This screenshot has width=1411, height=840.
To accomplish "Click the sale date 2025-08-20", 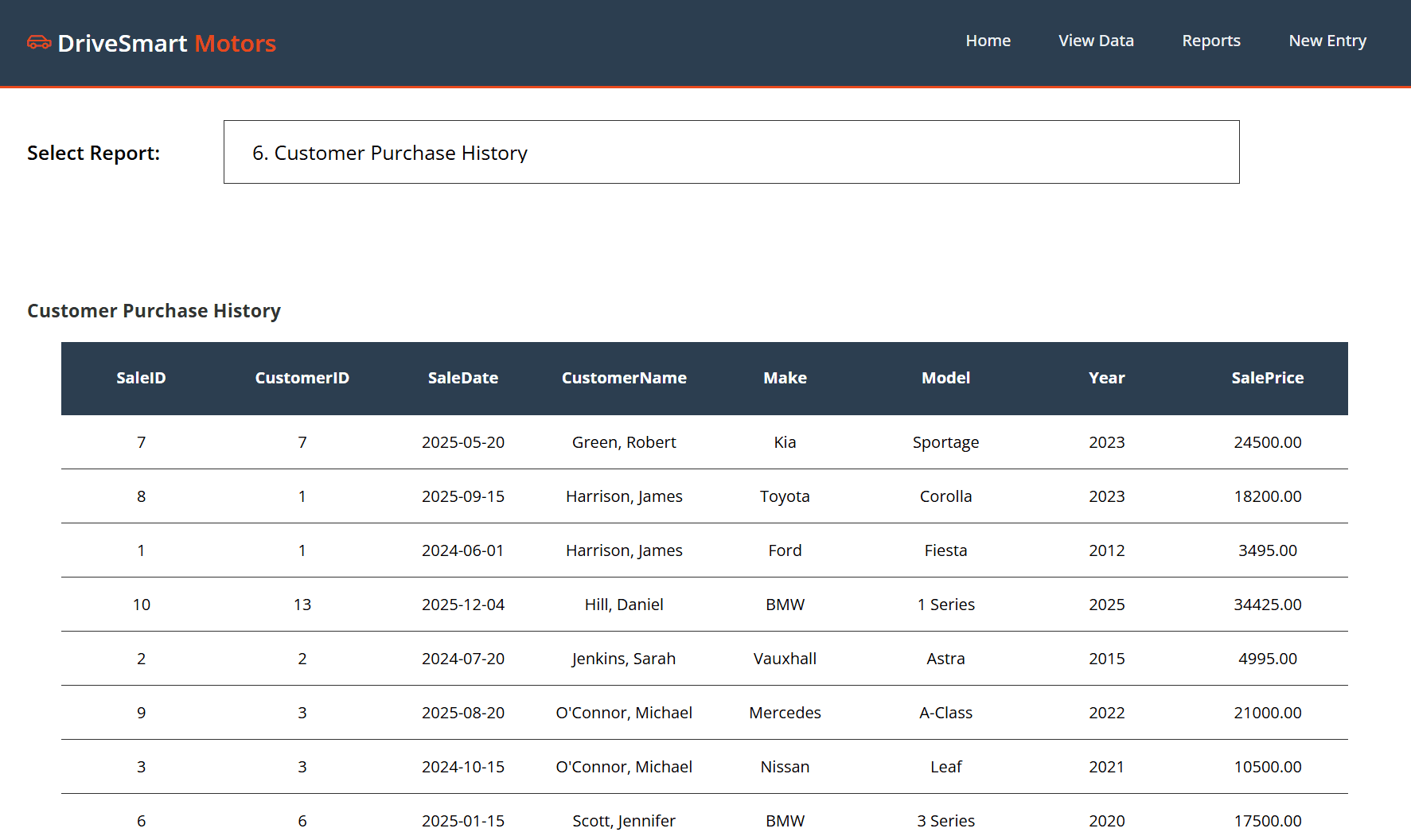I will coord(463,713).
